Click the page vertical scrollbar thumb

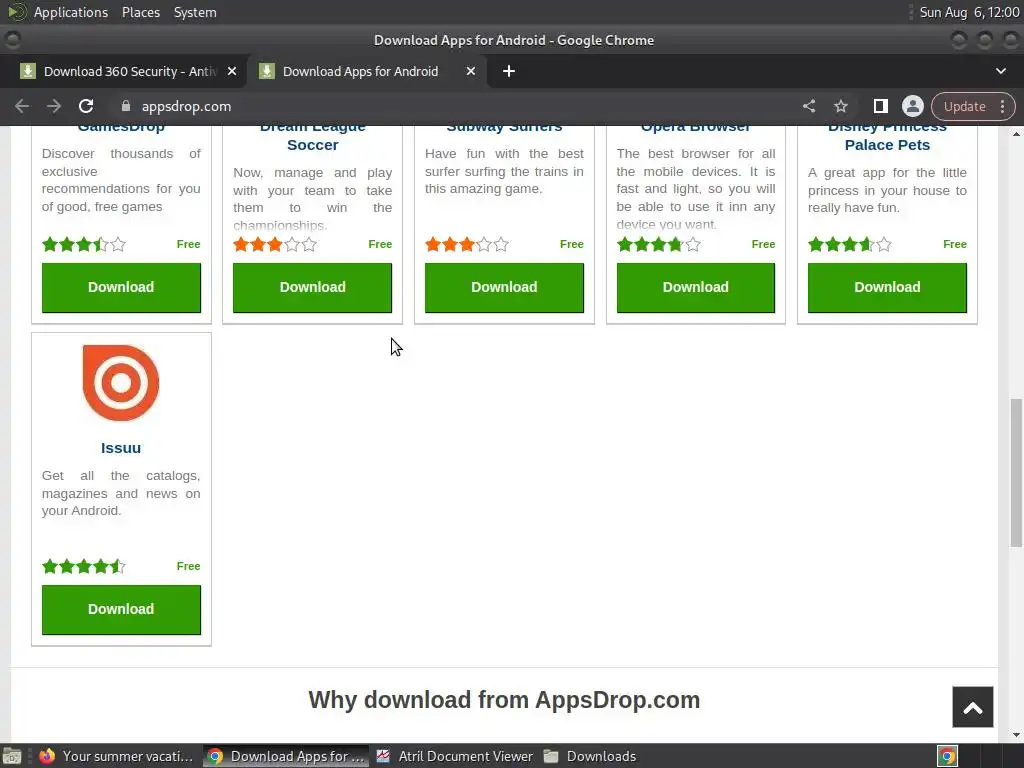[x=1016, y=473]
